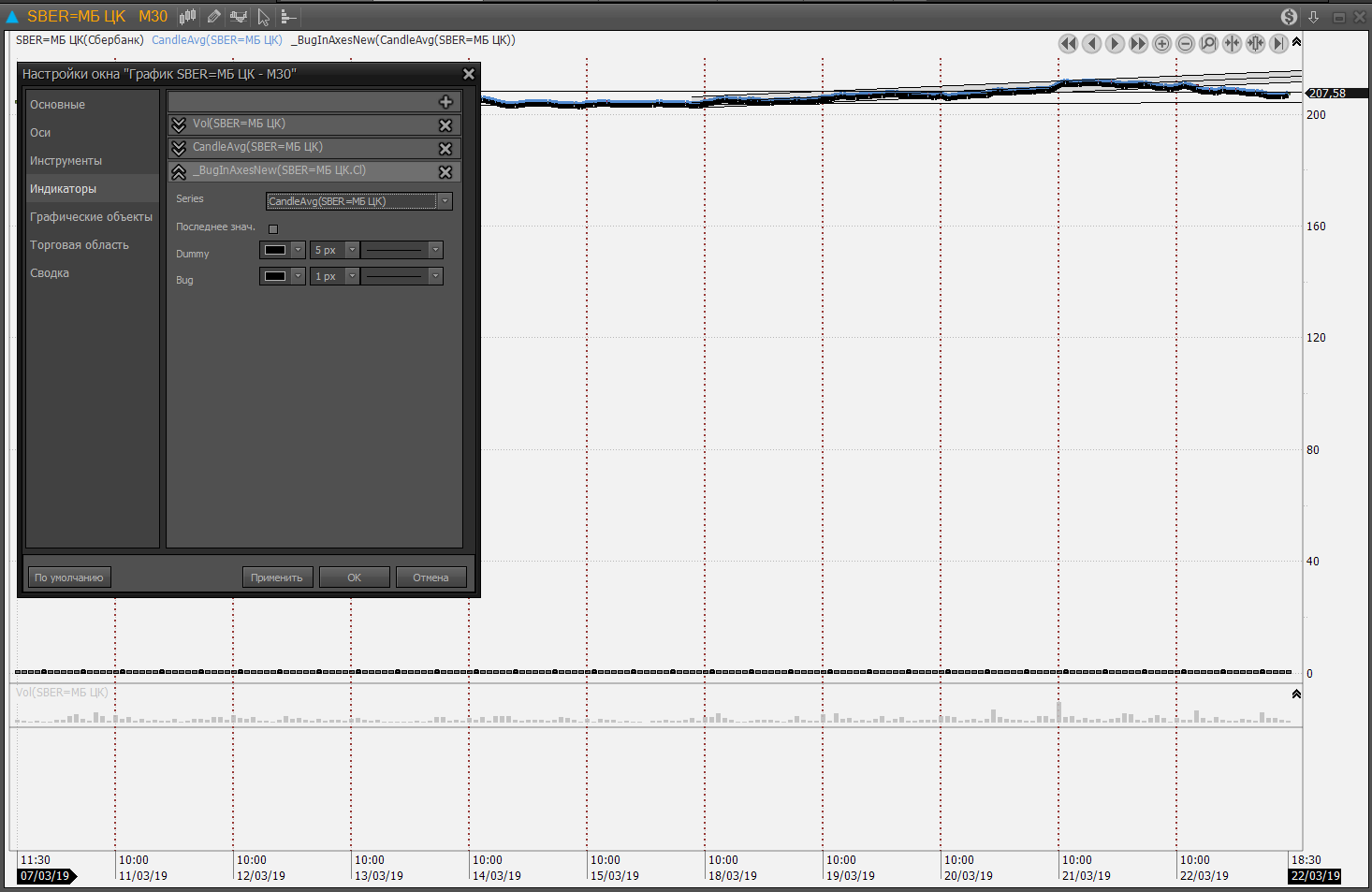Screen dimensions: 1372x892
Task: Add new indicator with the plus icon
Action: pos(445,102)
